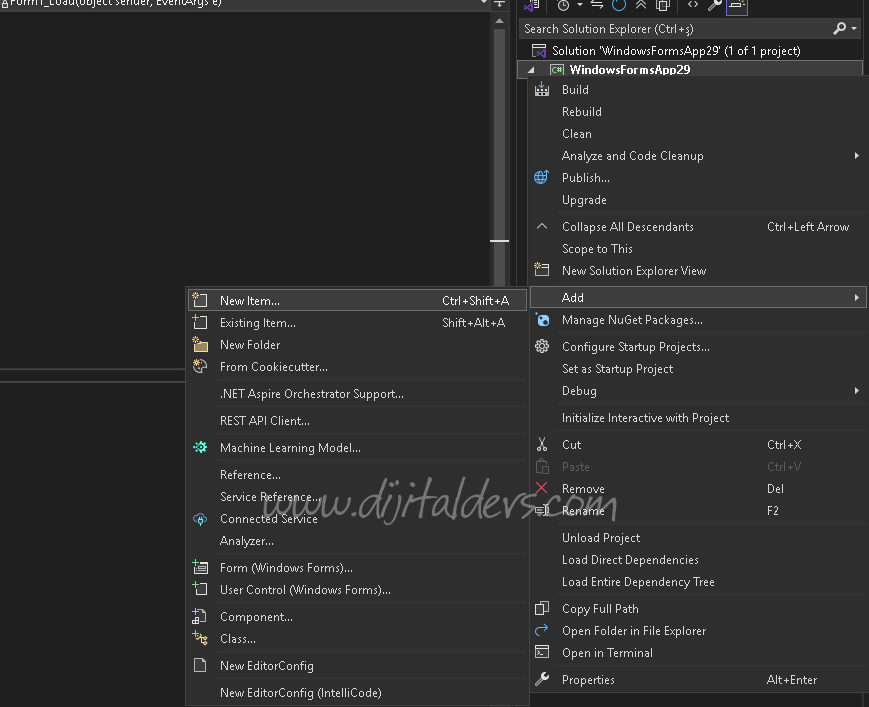
Task: Click the Sync with Active Document icon
Action: 597,5
